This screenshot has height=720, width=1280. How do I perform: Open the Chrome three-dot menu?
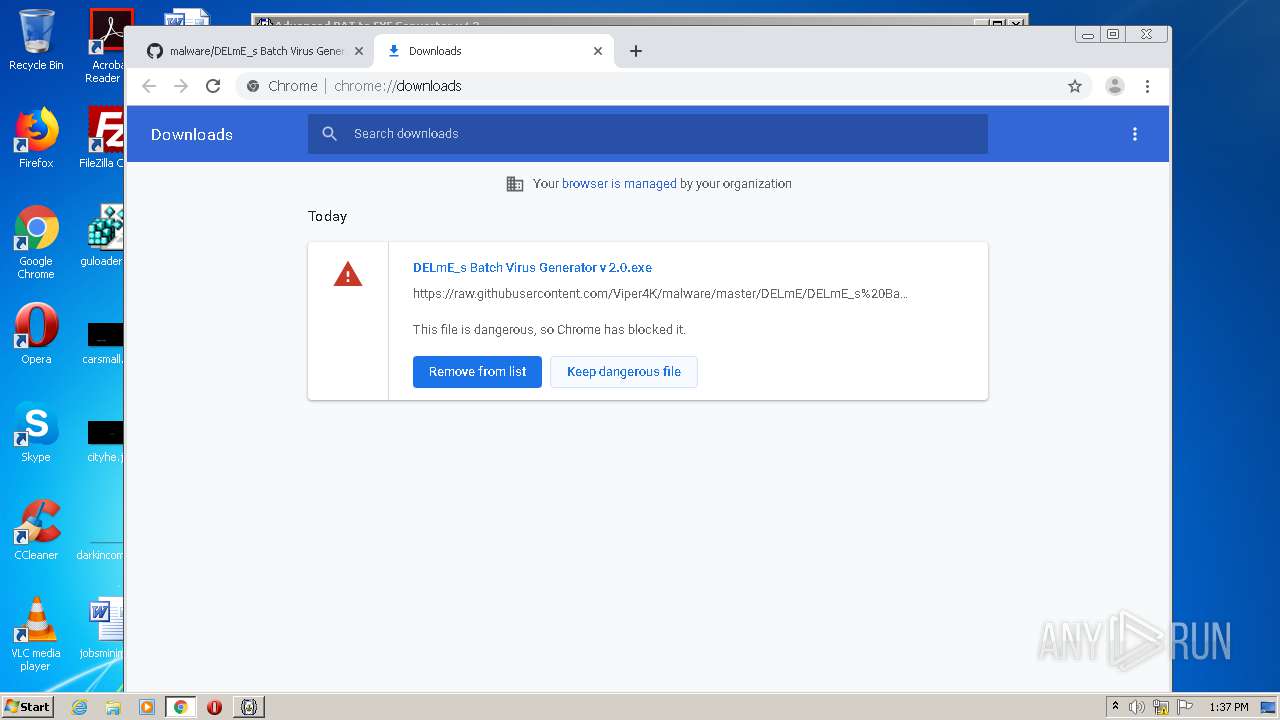click(1147, 86)
